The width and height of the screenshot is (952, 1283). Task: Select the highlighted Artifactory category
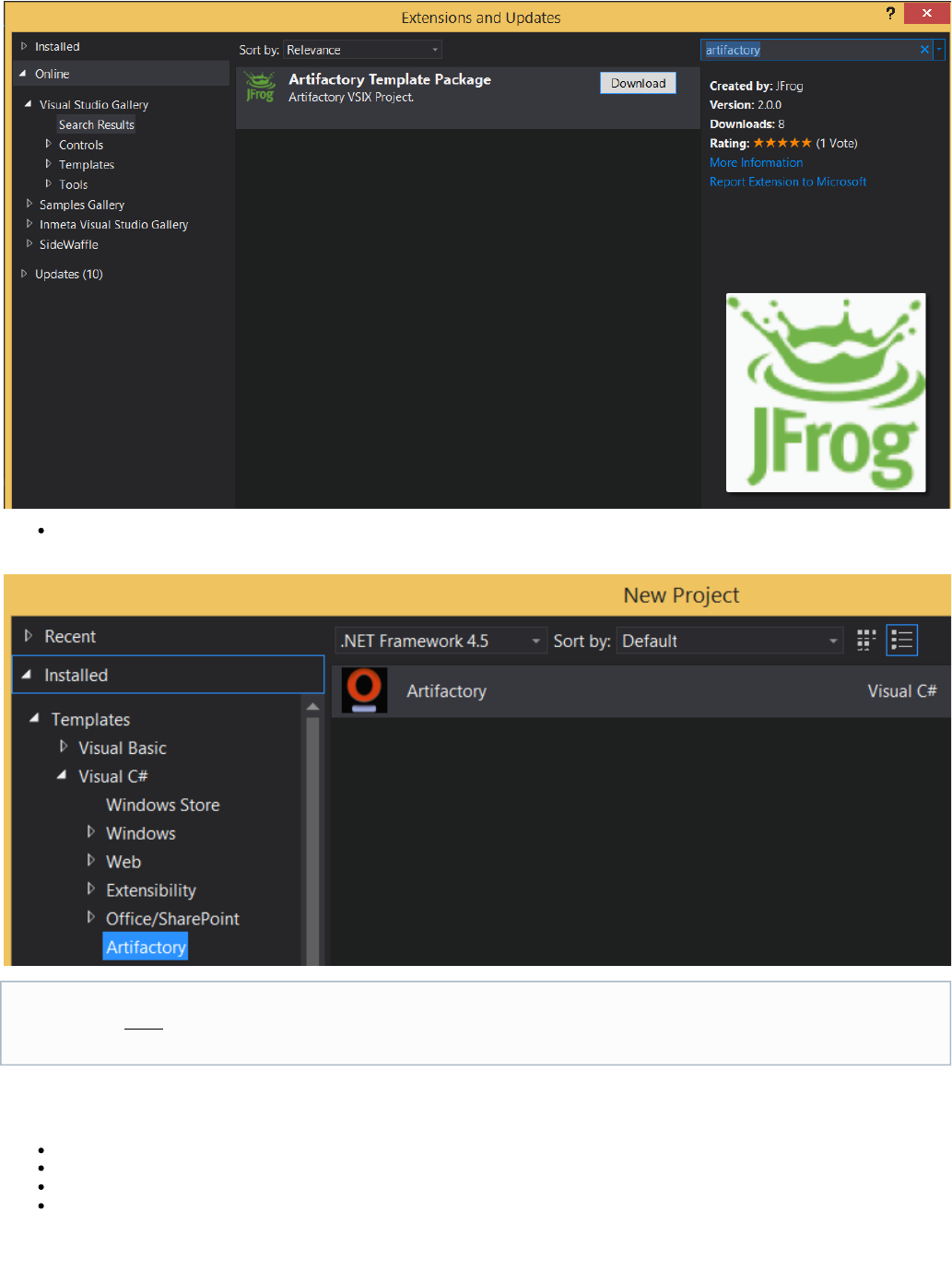coord(146,947)
